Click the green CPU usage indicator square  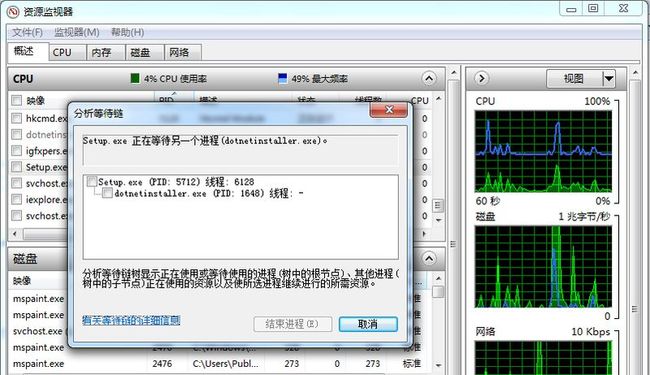click(x=135, y=78)
